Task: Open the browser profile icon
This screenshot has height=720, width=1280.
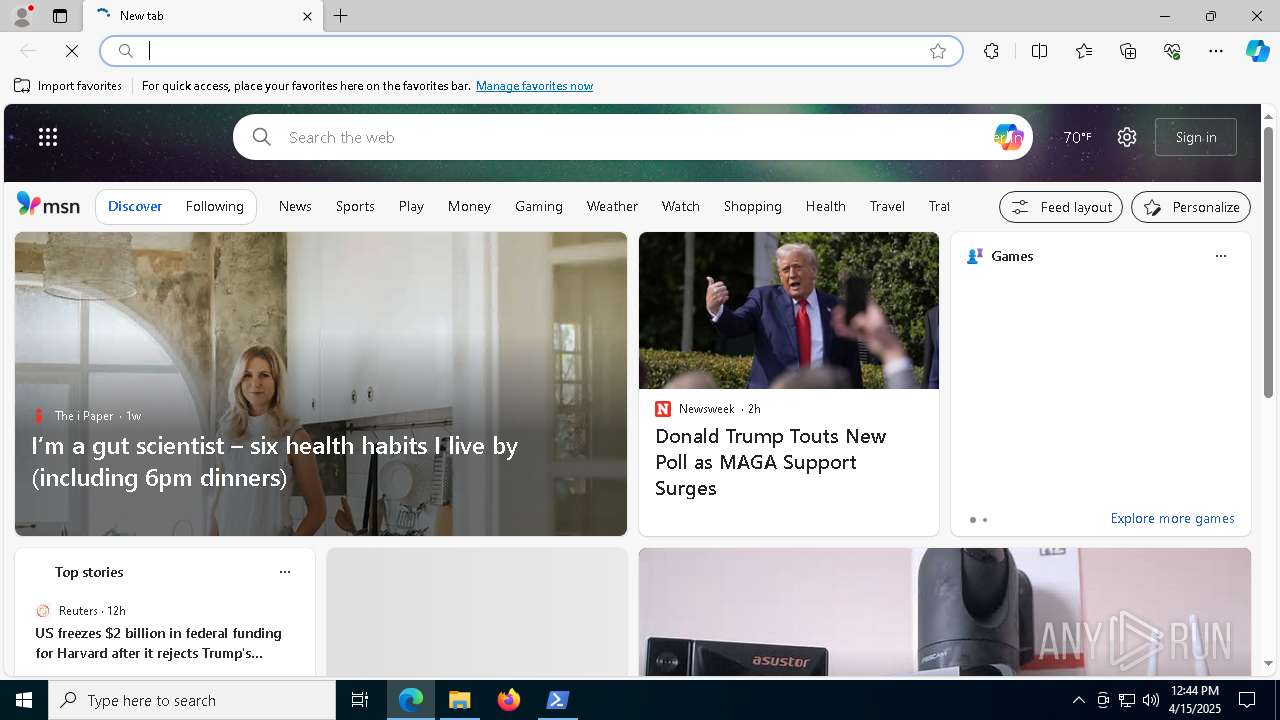Action: pyautogui.click(x=22, y=16)
